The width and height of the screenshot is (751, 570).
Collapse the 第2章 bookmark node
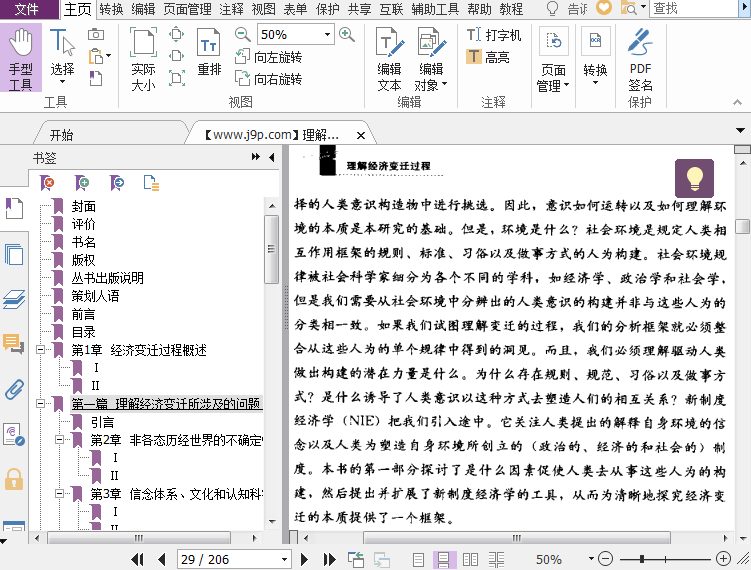(59, 440)
